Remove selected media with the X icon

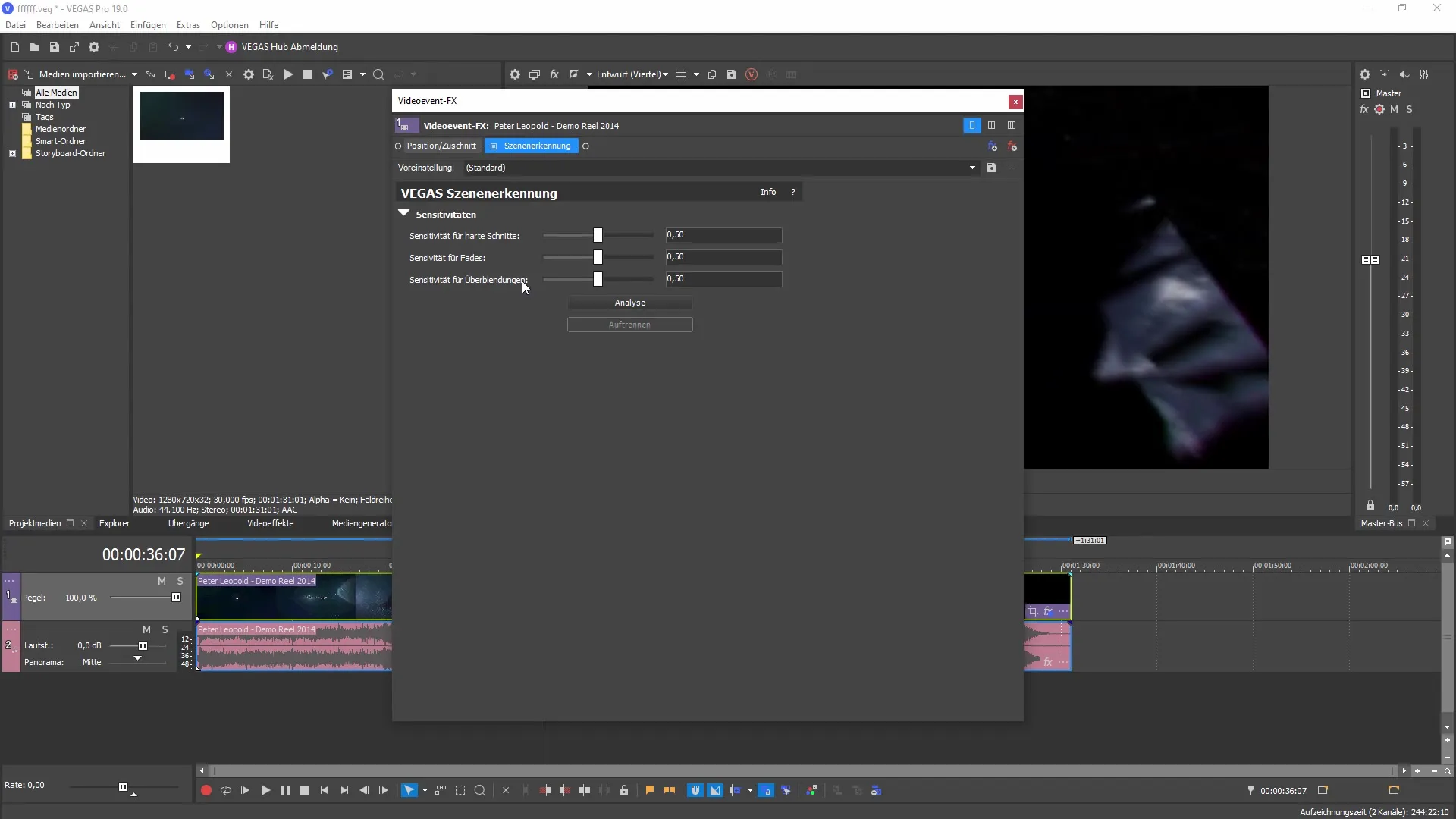pos(229,74)
